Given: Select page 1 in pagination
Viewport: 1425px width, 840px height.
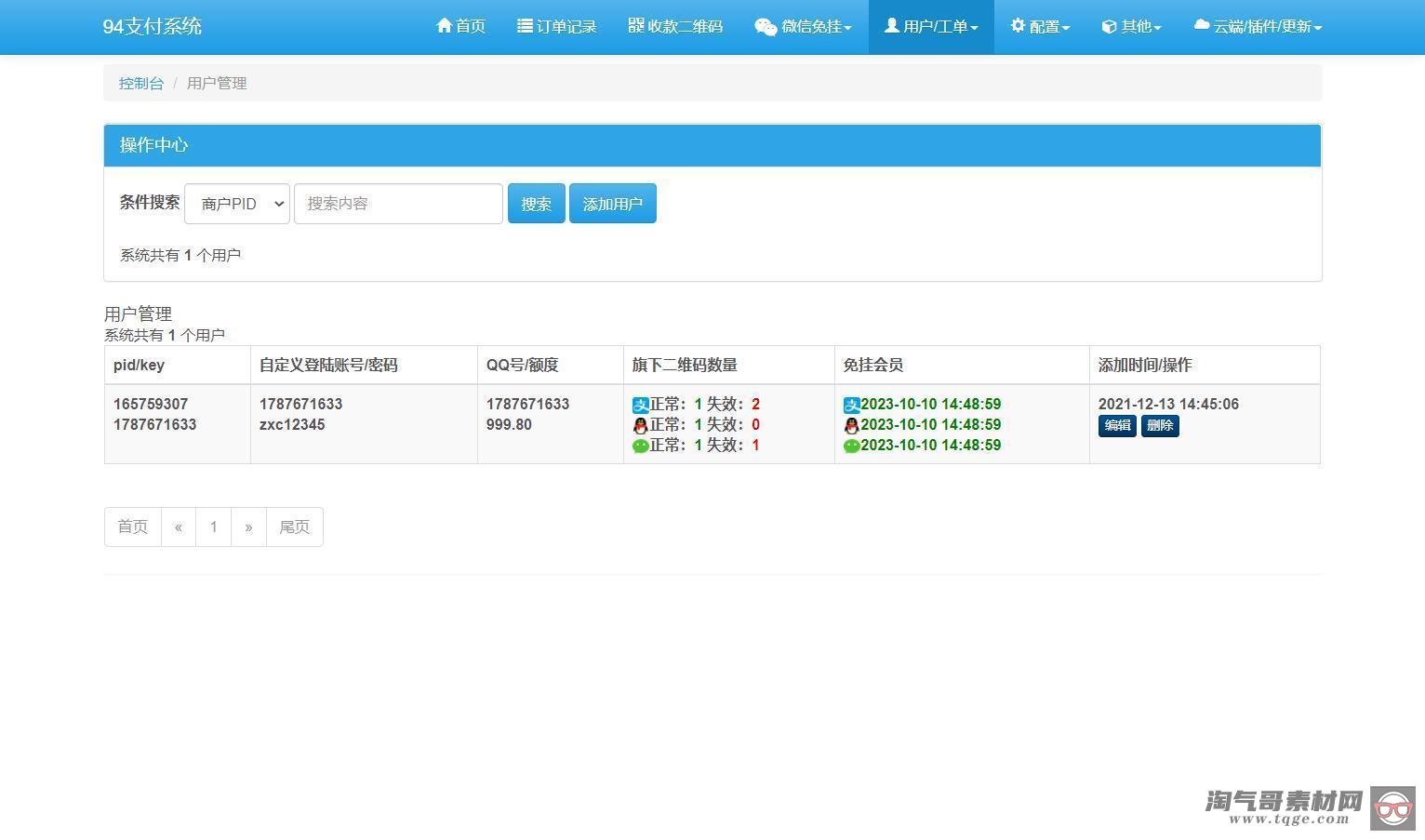Looking at the screenshot, I should click(214, 527).
